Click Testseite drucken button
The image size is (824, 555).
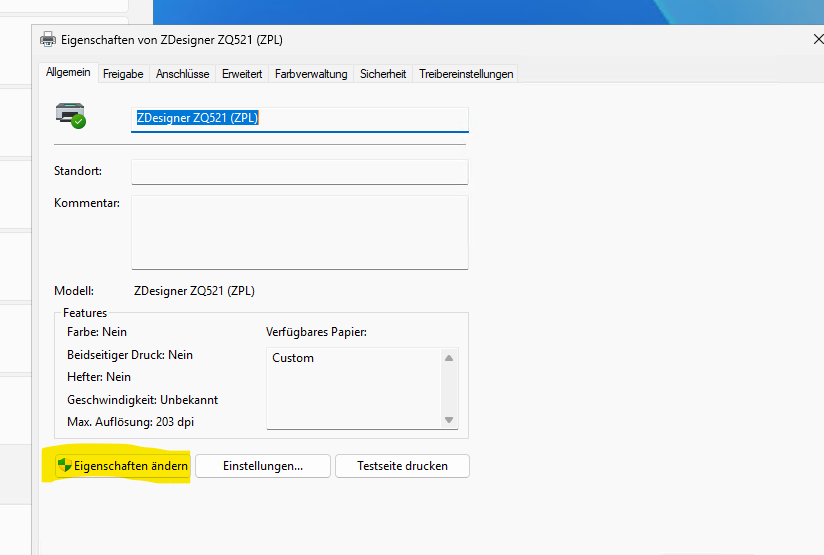click(402, 466)
